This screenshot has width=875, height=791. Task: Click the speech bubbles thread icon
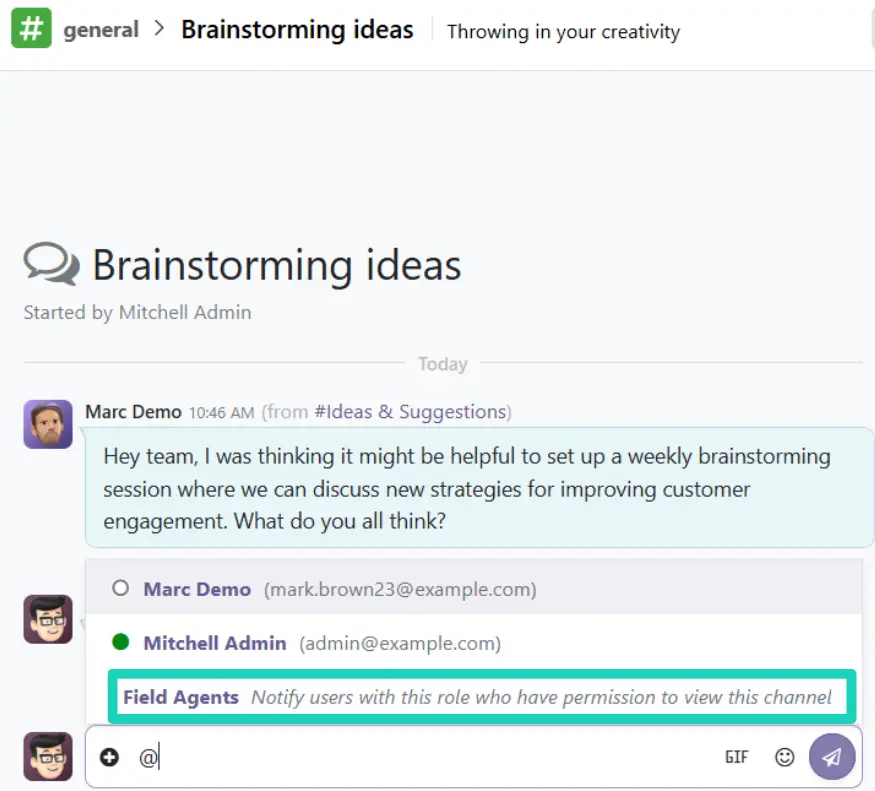coord(51,265)
